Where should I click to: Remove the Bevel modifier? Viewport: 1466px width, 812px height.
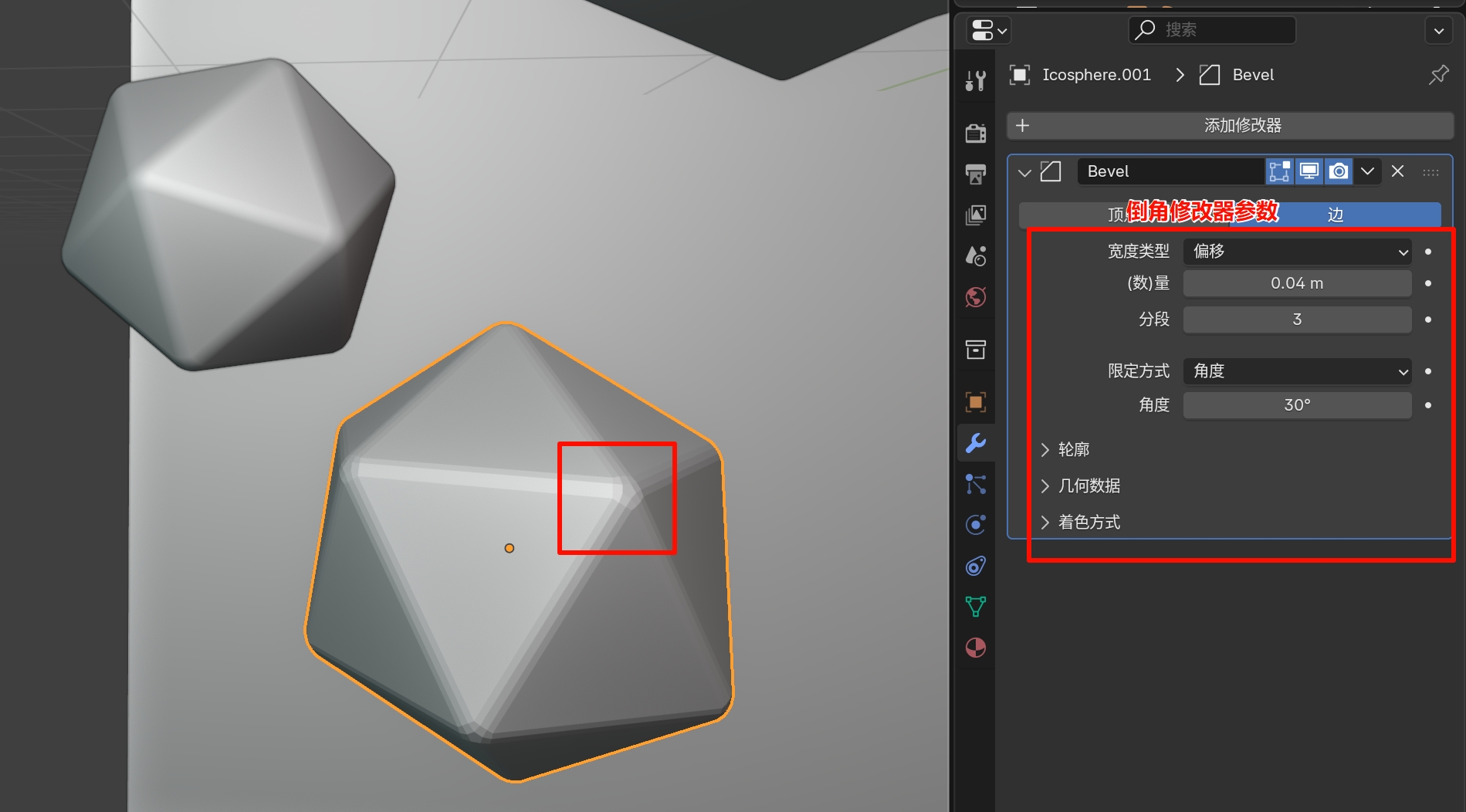[1397, 171]
